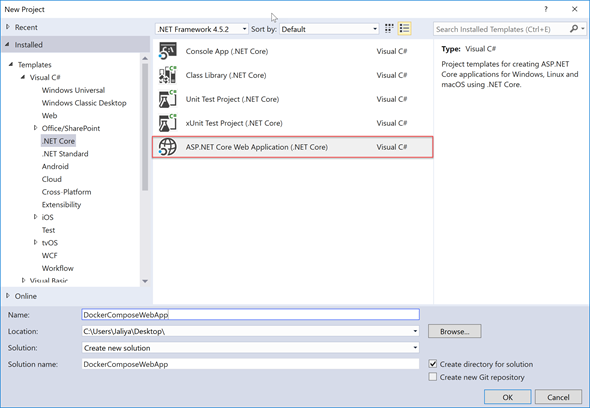
Task: Select the Web category
Action: [49, 116]
